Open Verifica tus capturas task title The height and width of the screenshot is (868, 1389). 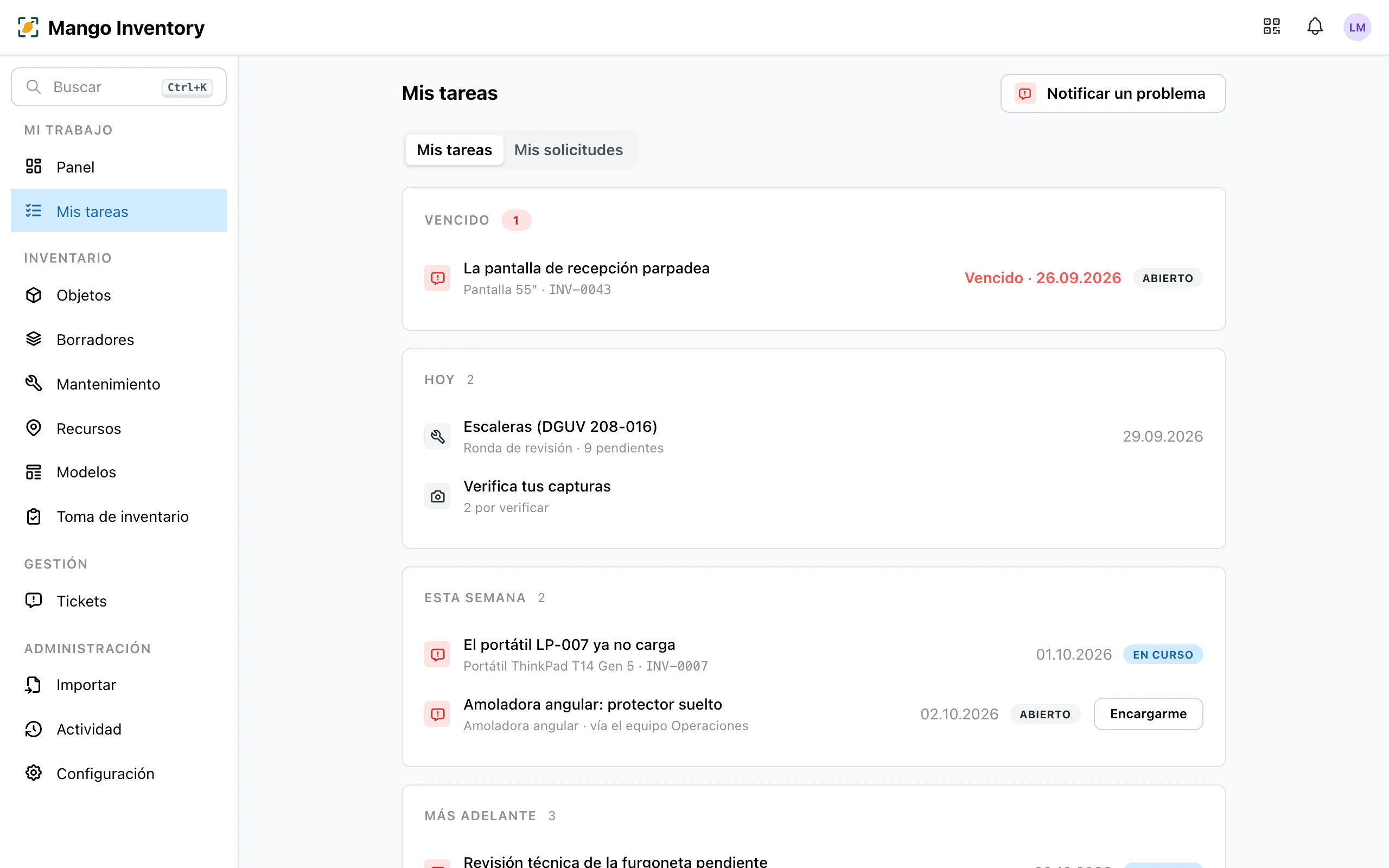[537, 486]
